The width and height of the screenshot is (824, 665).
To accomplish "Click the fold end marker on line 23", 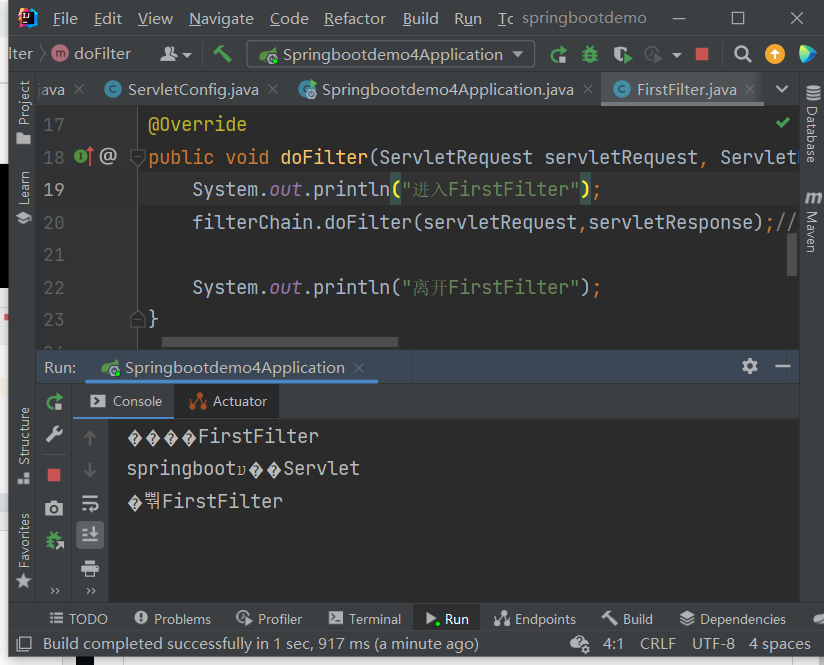I will [137, 319].
